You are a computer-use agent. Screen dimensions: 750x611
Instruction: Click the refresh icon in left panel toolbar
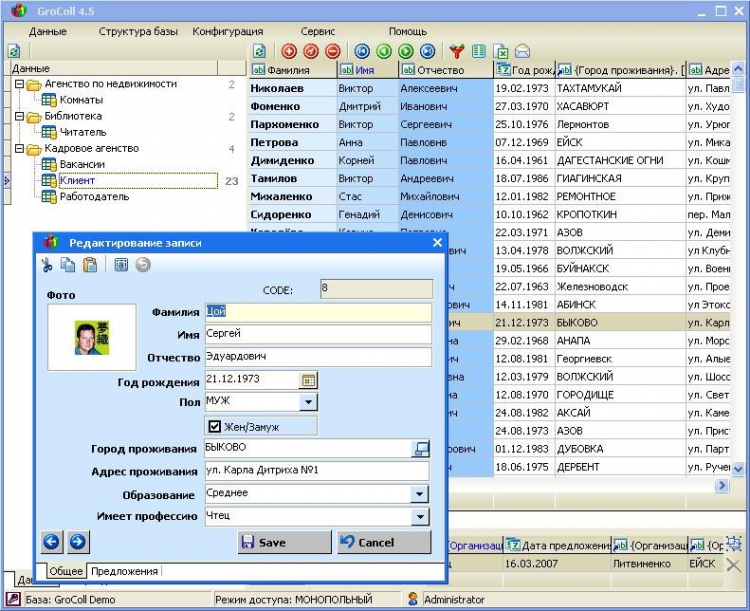click(x=14, y=51)
